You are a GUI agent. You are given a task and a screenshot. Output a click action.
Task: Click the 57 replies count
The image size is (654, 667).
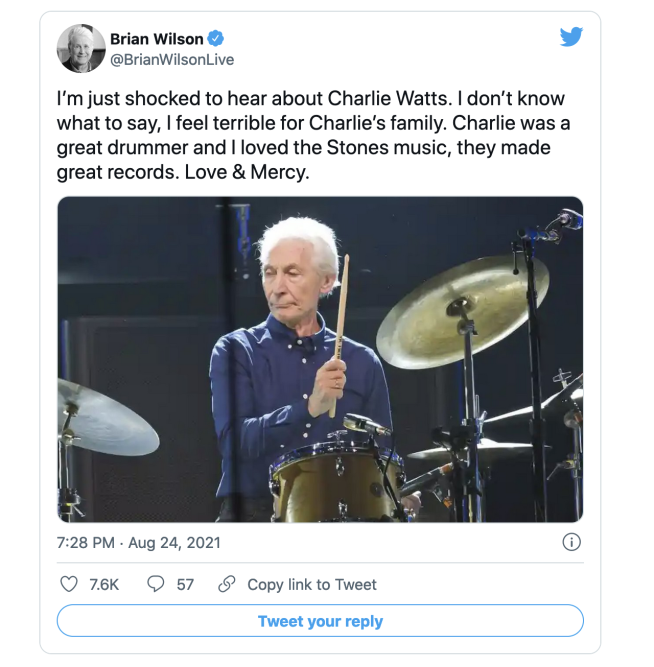tap(185, 584)
